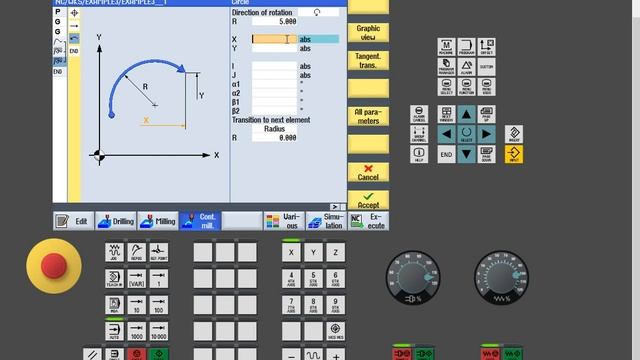Open the Cont. mill. softkey
Image resolution: width=640 pixels, height=360 pixels.
[200, 221]
